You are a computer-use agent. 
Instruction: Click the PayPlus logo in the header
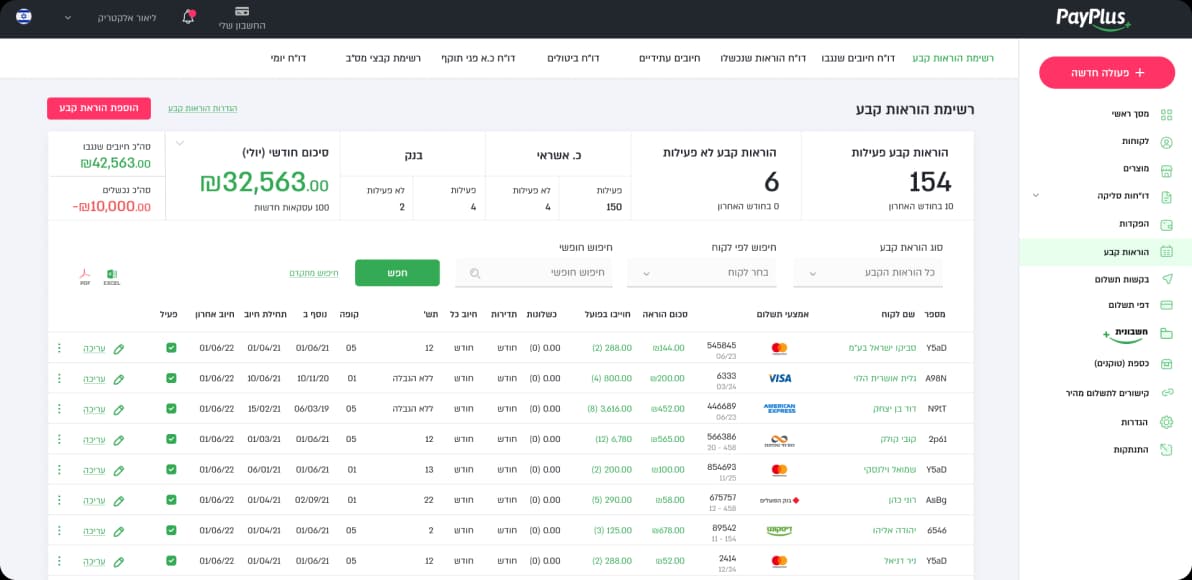coord(1093,19)
